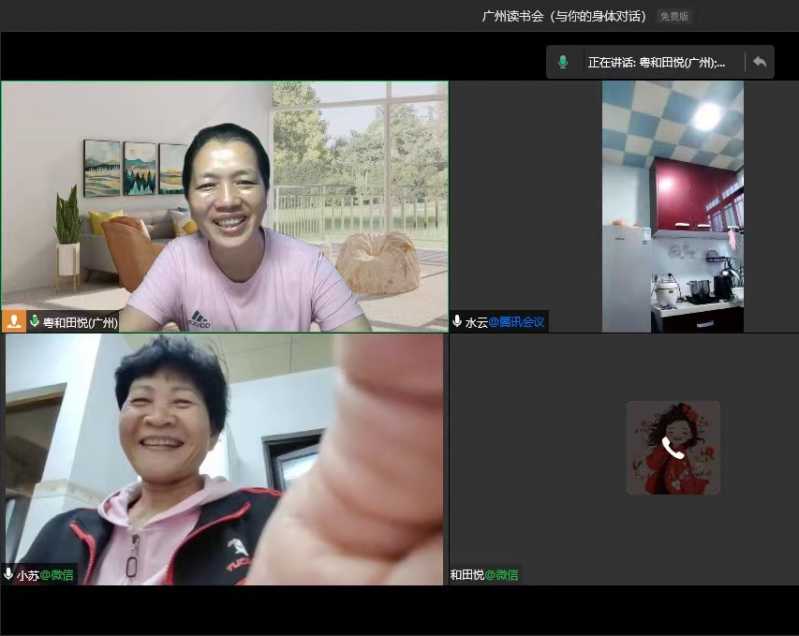Image resolution: width=799 pixels, height=636 pixels.
Task: Click the @腾讯会议 tag on 水云 tile
Action: point(516,322)
